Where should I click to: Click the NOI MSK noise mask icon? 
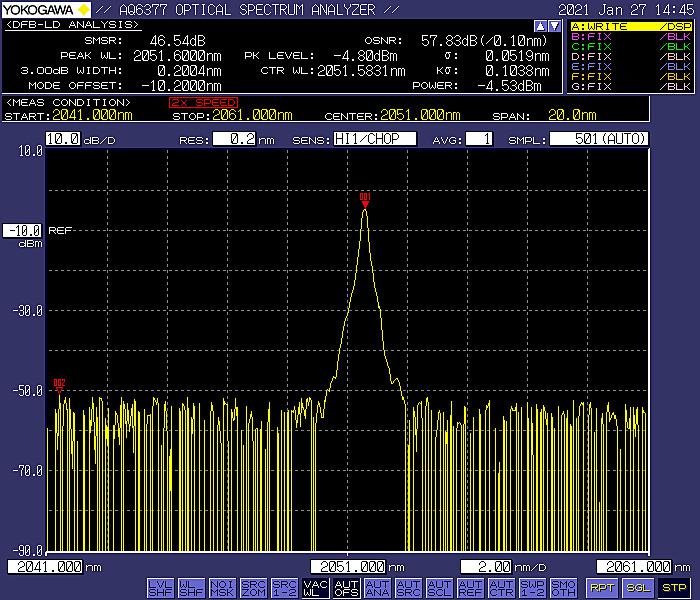pyautogui.click(x=222, y=587)
